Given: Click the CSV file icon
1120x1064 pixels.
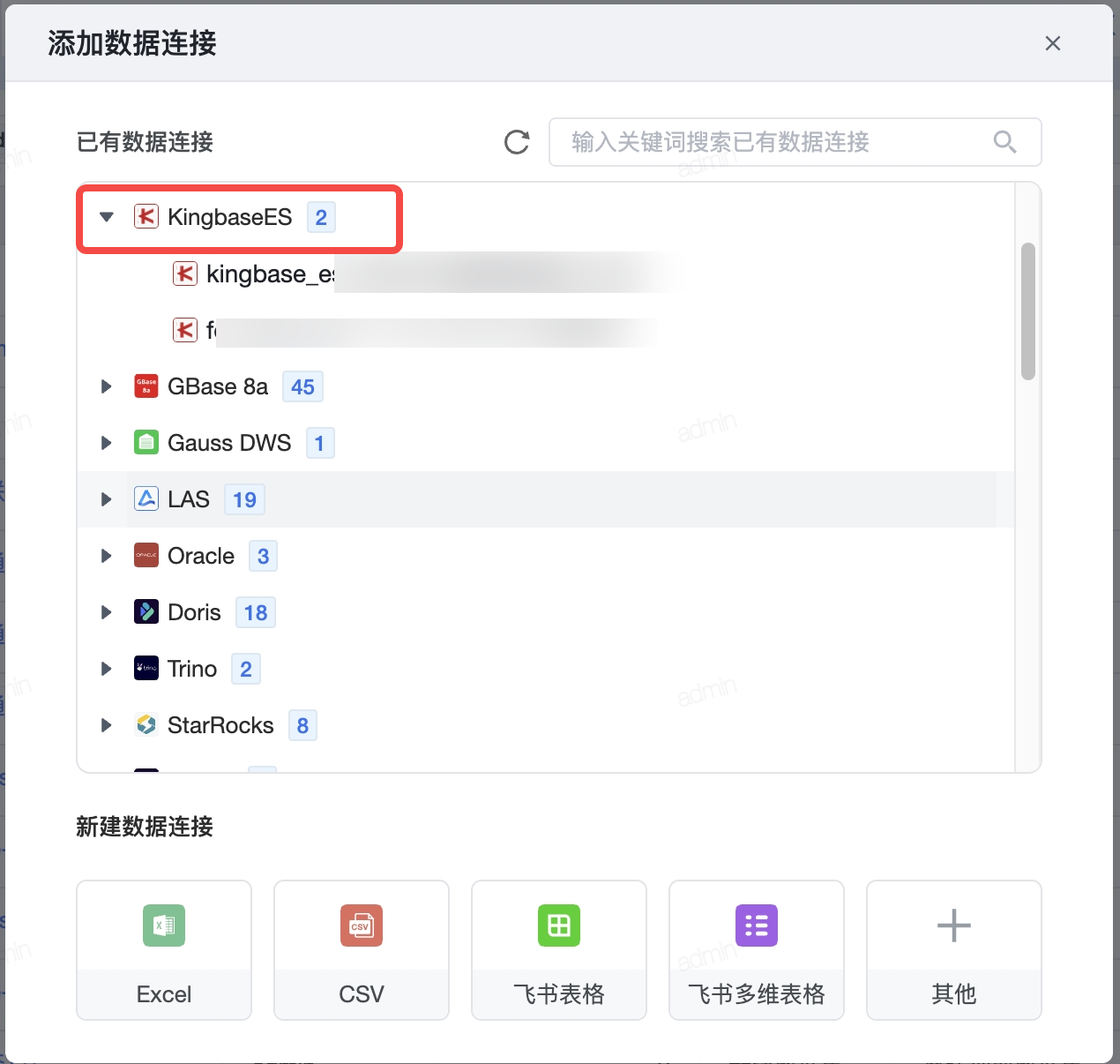Looking at the screenshot, I should (362, 925).
